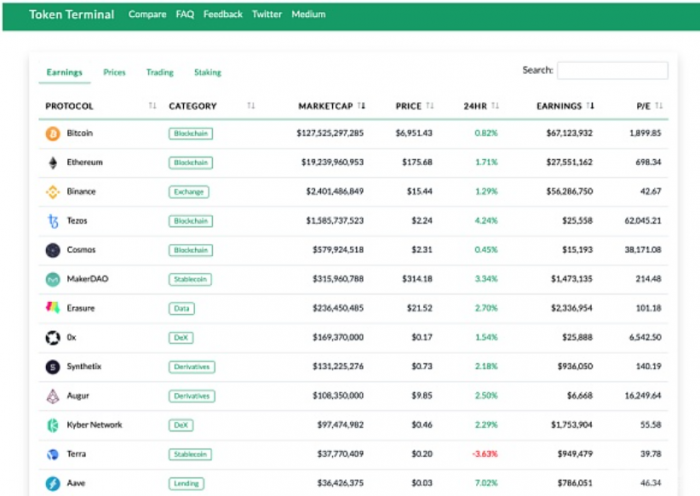This screenshot has width=700, height=496.
Task: Switch to the Trading tab
Action: 160,72
